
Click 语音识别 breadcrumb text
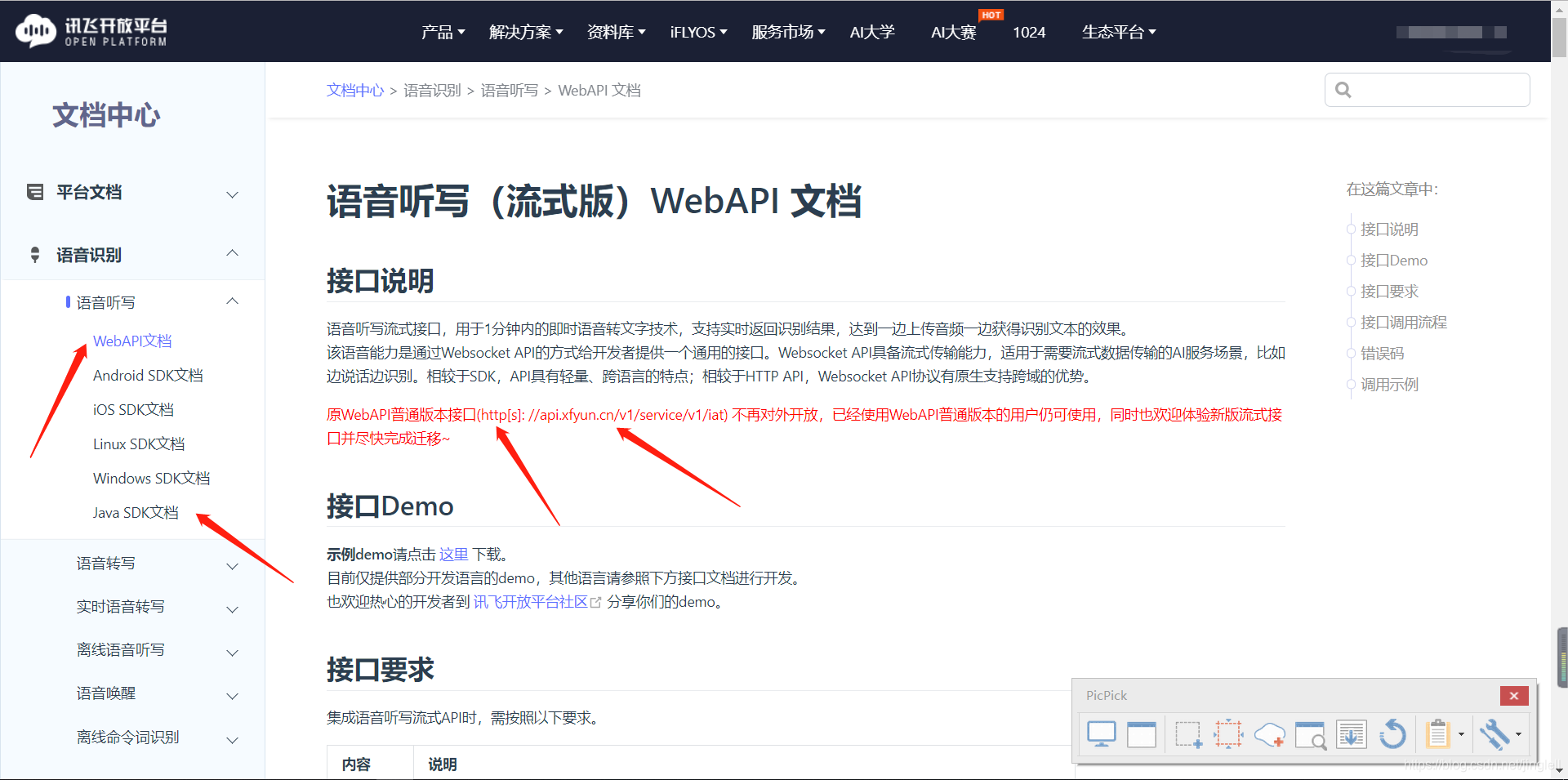click(x=432, y=90)
